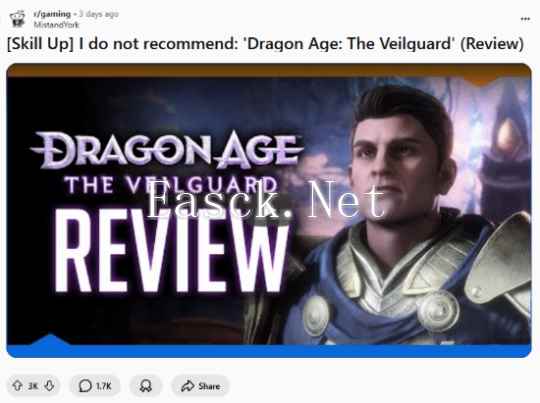The image size is (540, 403).
Task: Open MistandYork's user profile
Action: point(56,25)
